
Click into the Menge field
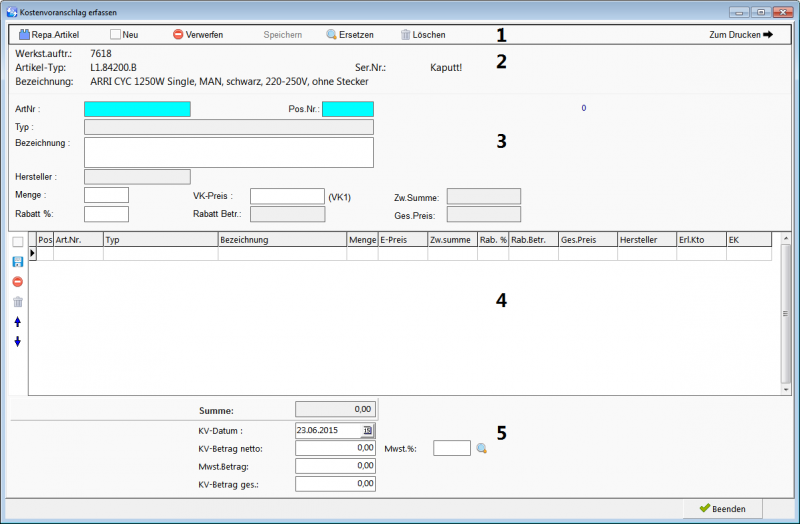(x=106, y=195)
